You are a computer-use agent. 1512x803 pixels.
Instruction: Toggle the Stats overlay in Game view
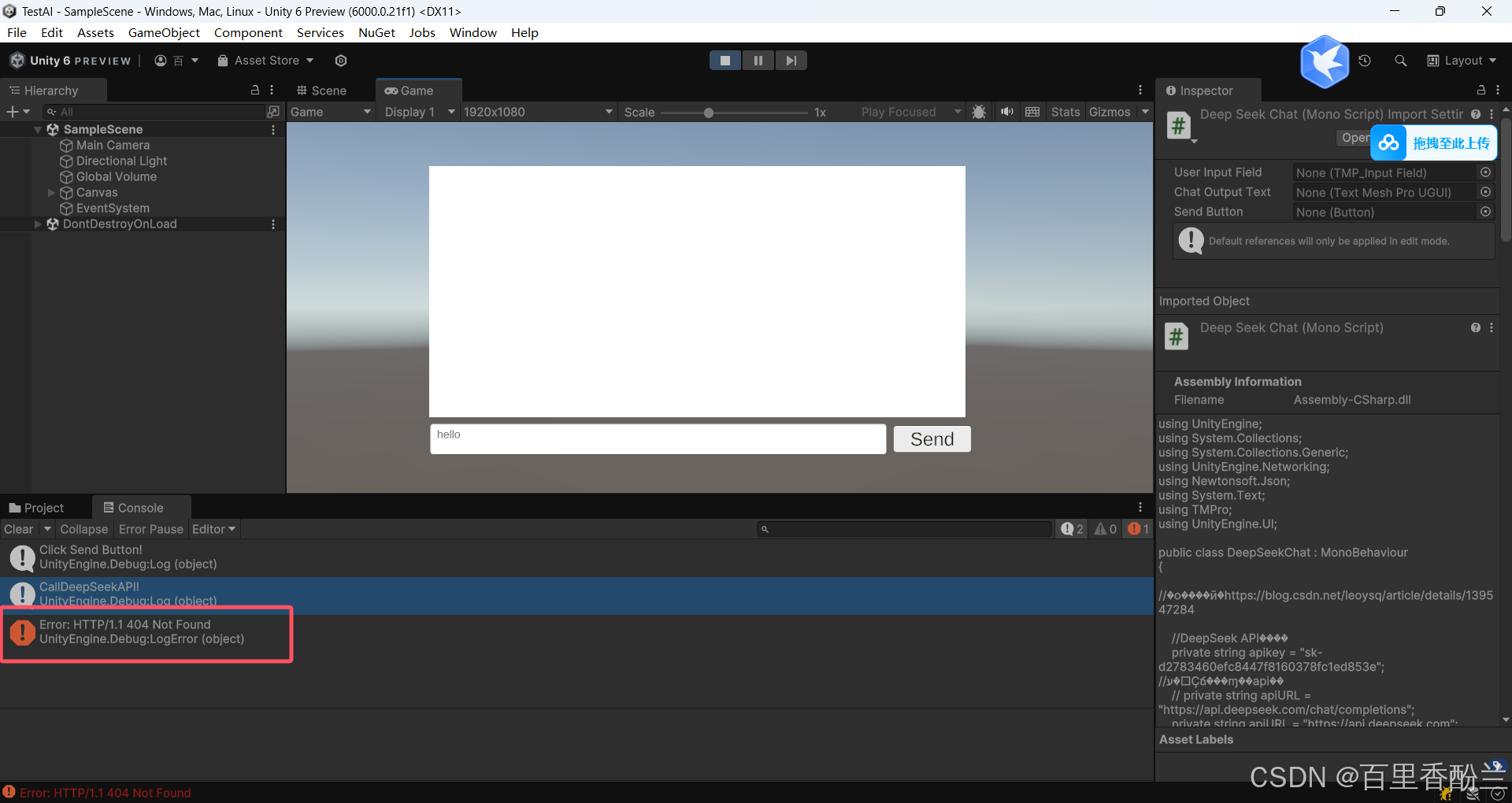1065,112
